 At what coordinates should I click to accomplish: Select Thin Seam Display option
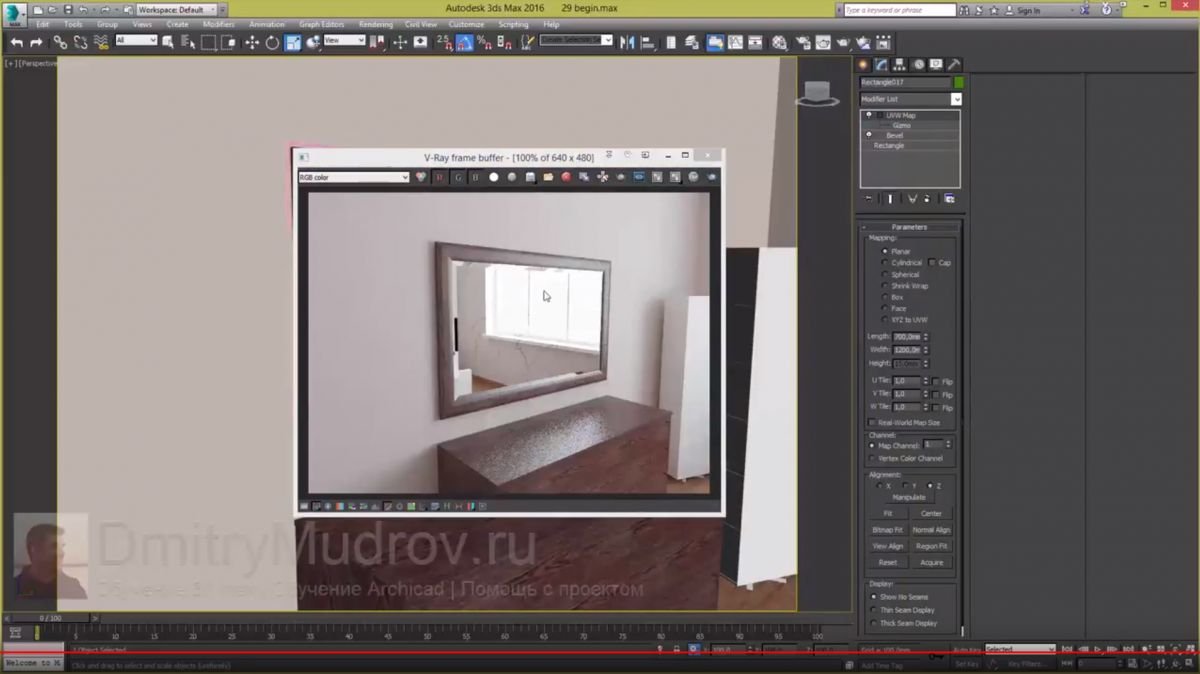(x=874, y=610)
